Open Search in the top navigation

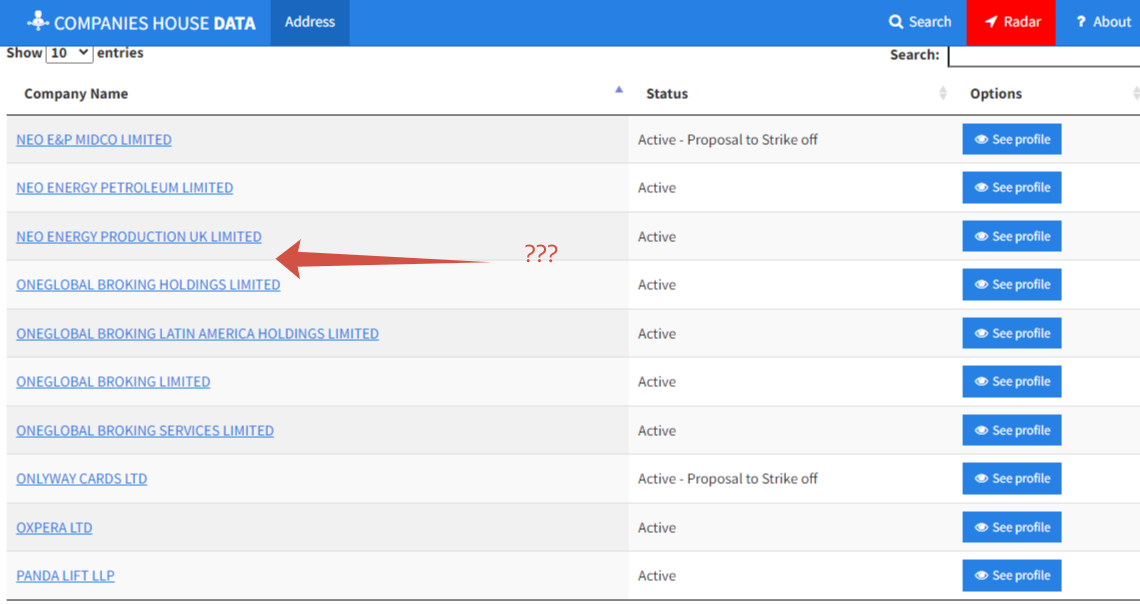point(920,23)
